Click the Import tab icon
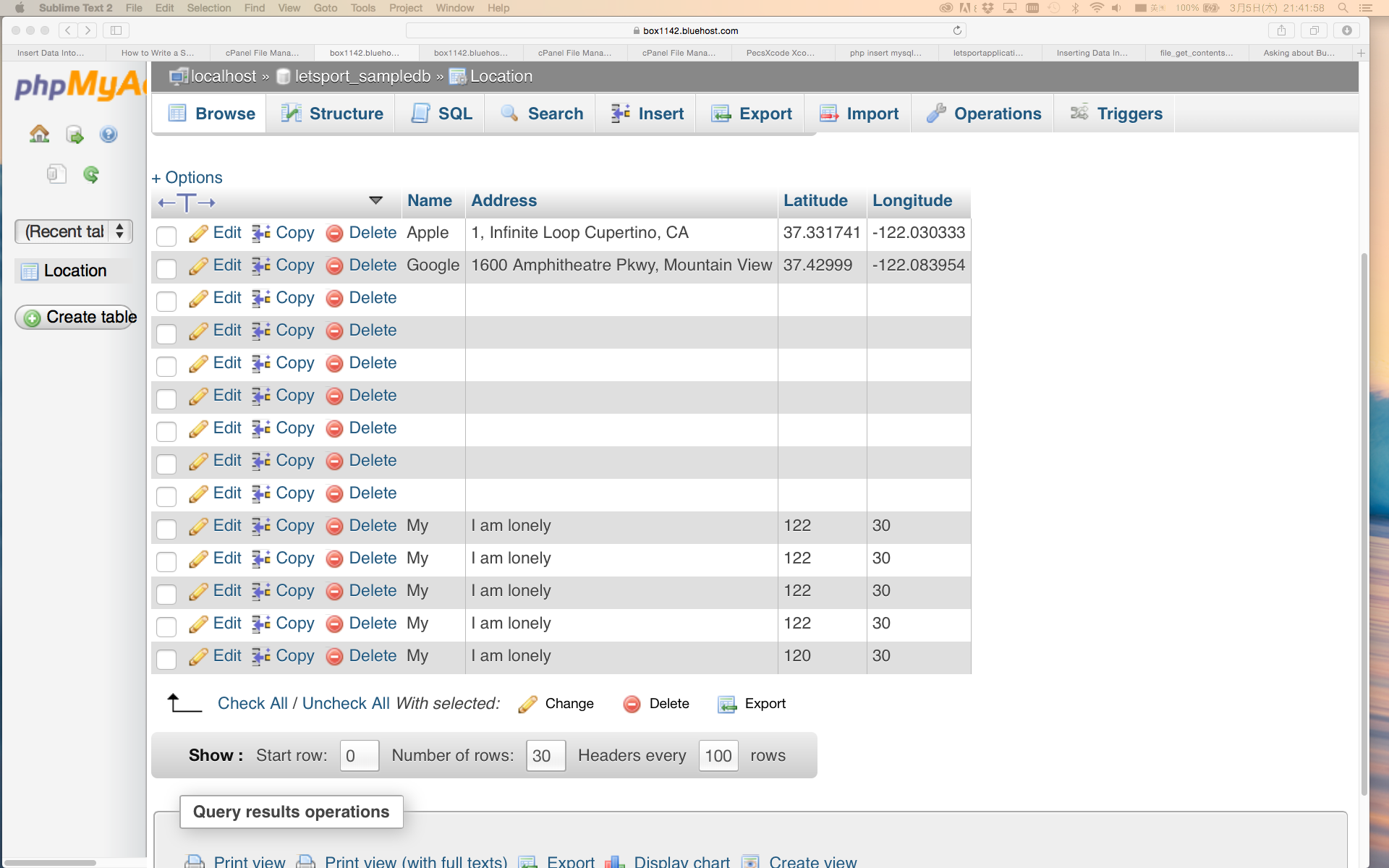 [x=828, y=113]
